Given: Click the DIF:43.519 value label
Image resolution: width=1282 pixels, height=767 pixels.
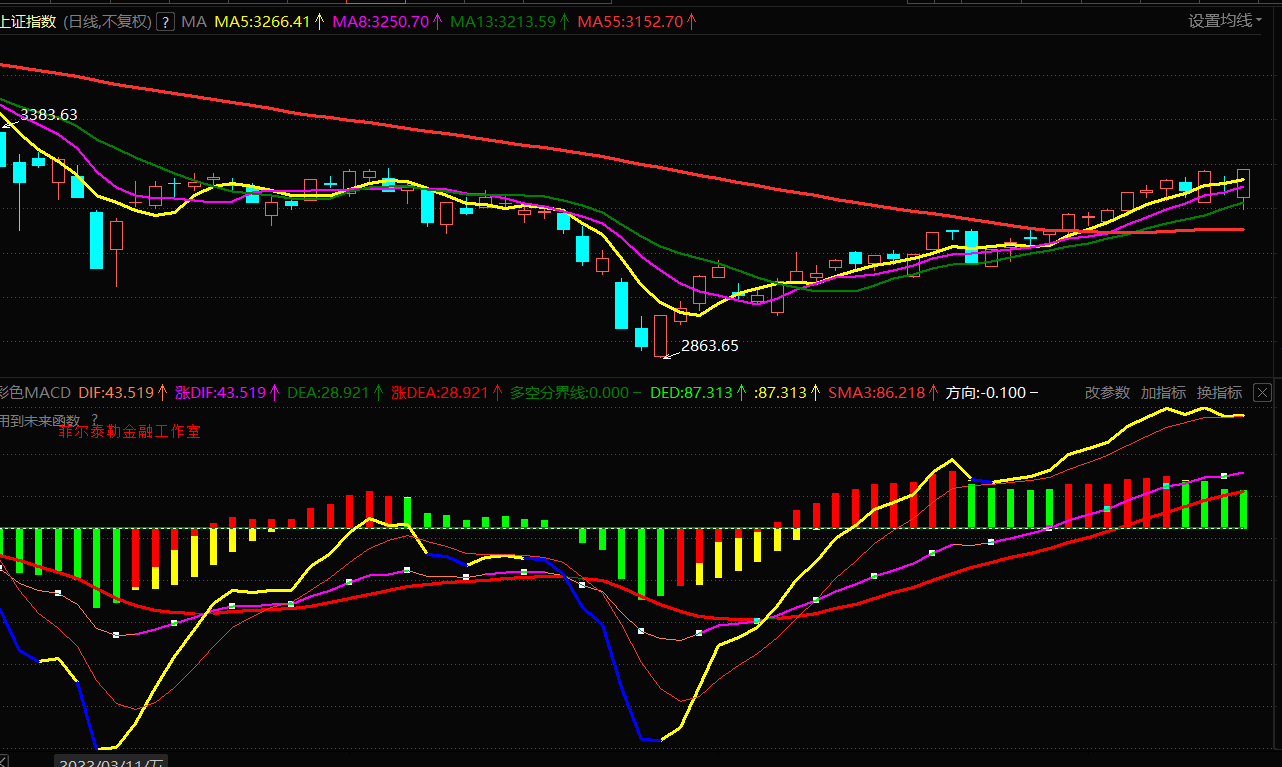Looking at the screenshot, I should click(x=115, y=392).
